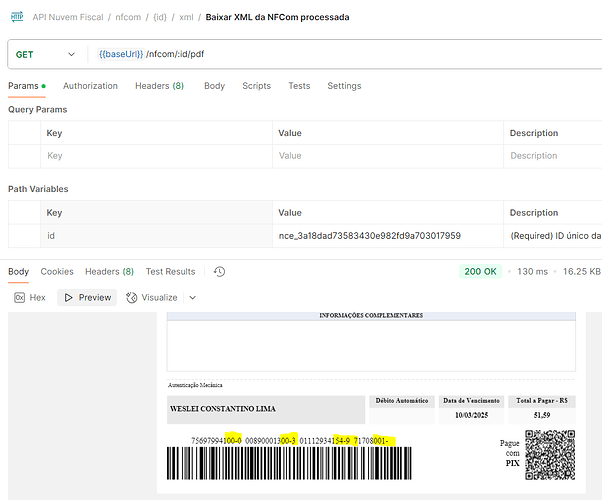
Task: Click the id path variable key cell
Action: 156,236
